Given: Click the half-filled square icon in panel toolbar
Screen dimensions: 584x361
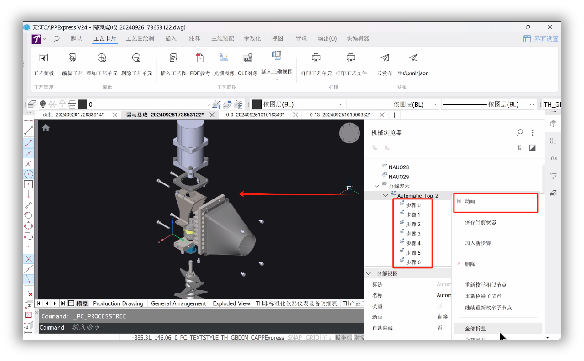Looking at the screenshot, I should (x=532, y=148).
